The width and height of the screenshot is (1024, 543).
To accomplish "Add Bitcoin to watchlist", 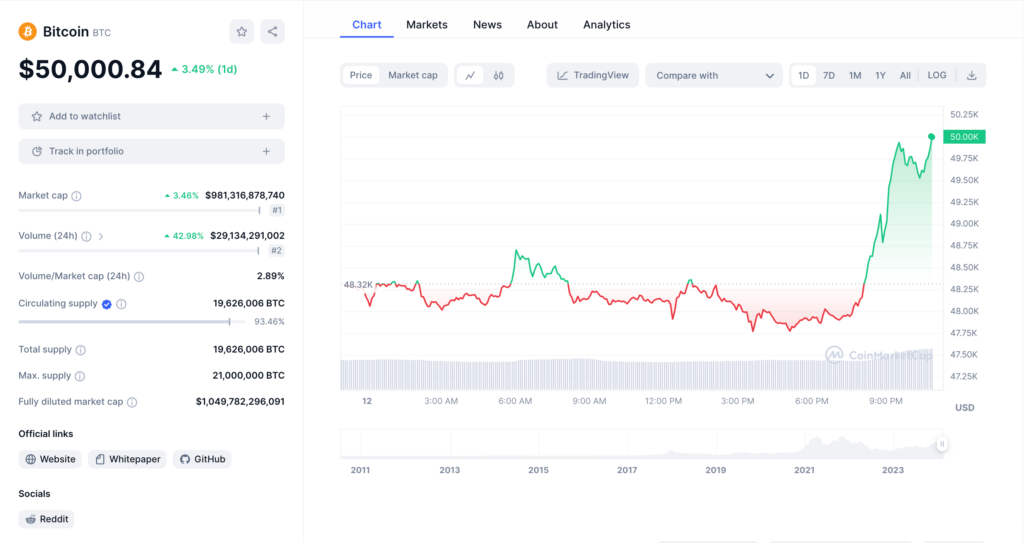I will tap(152, 116).
